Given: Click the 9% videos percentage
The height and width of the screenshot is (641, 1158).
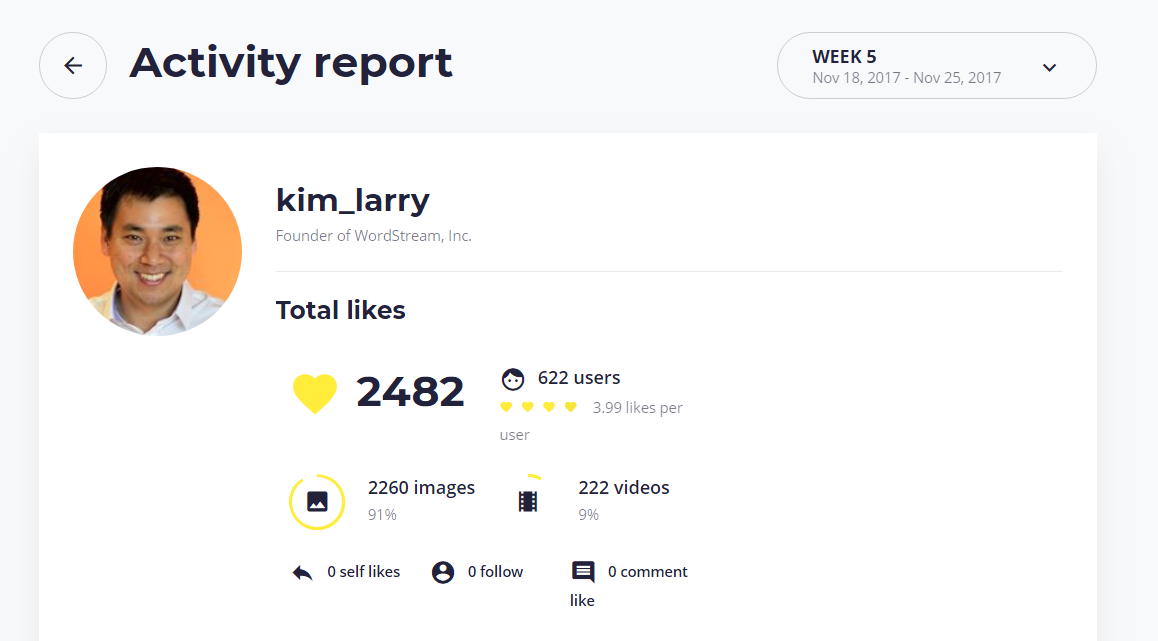Looking at the screenshot, I should coord(589,515).
